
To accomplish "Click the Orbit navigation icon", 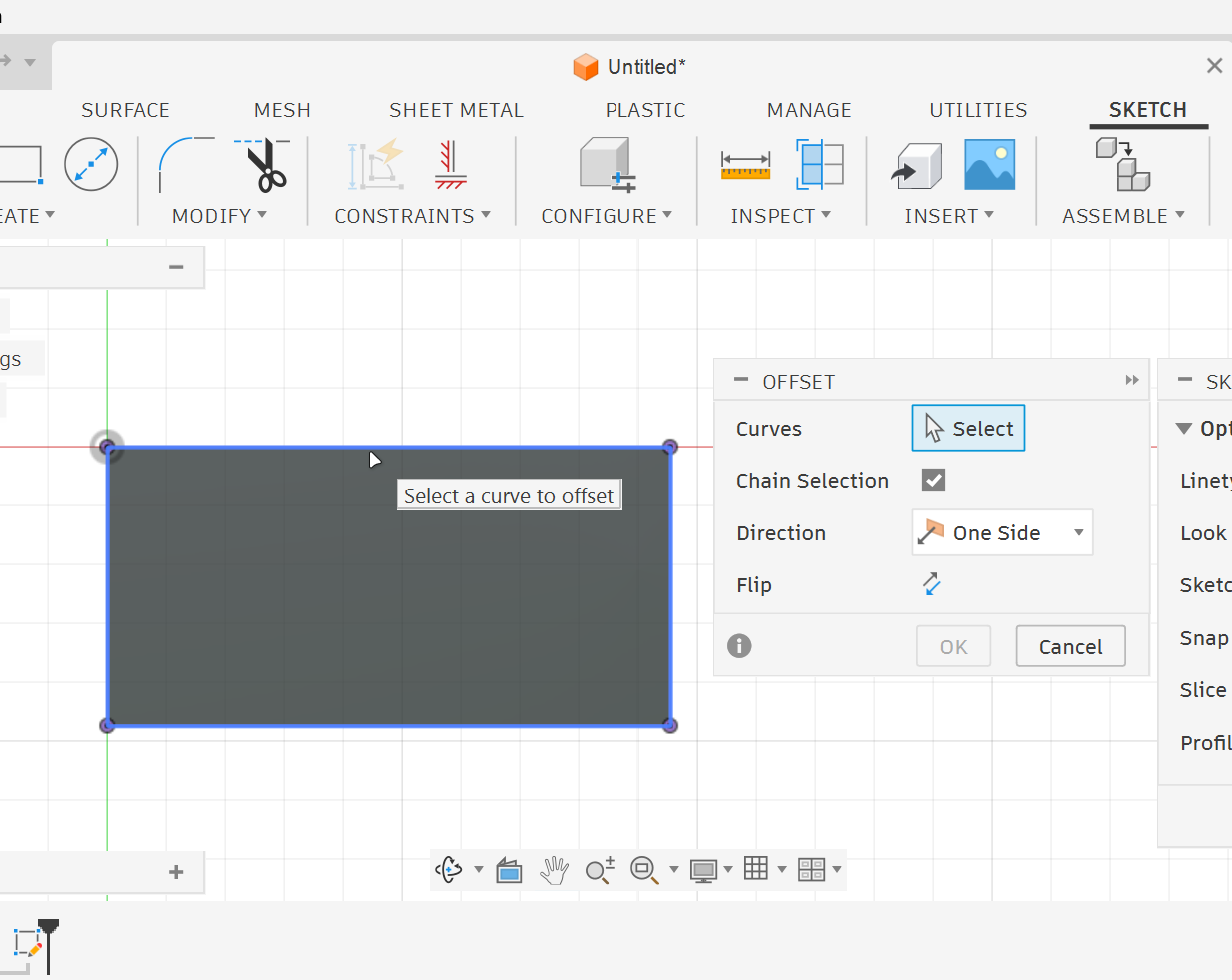I will 449,870.
